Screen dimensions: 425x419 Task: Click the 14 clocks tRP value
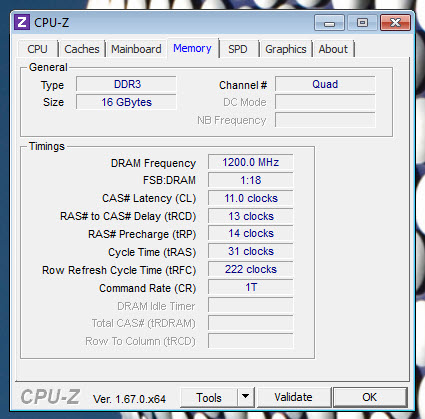pyautogui.click(x=251, y=233)
